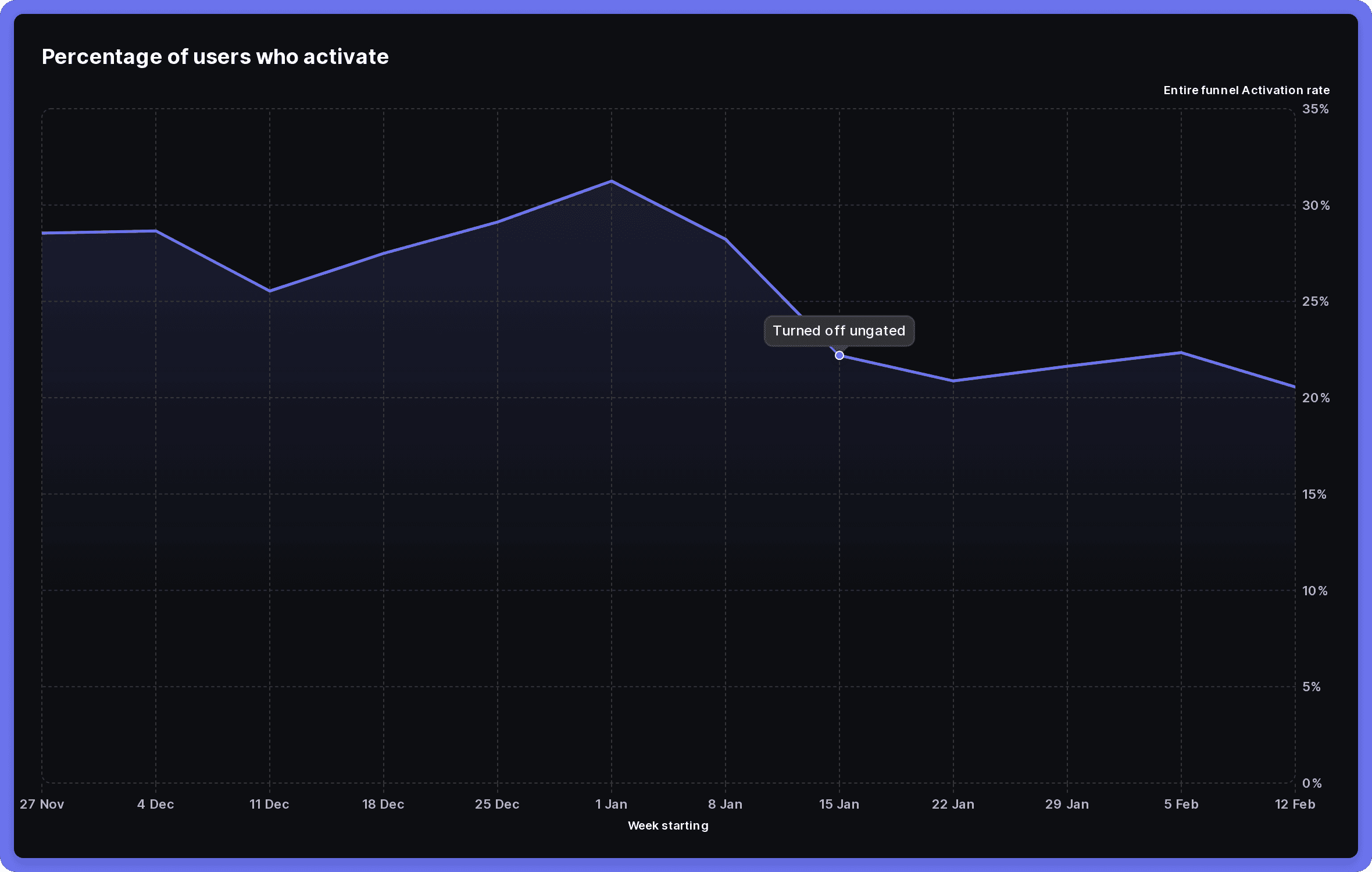Select the 4 Dec tick label
Screen dimensions: 1372x872
point(155,804)
